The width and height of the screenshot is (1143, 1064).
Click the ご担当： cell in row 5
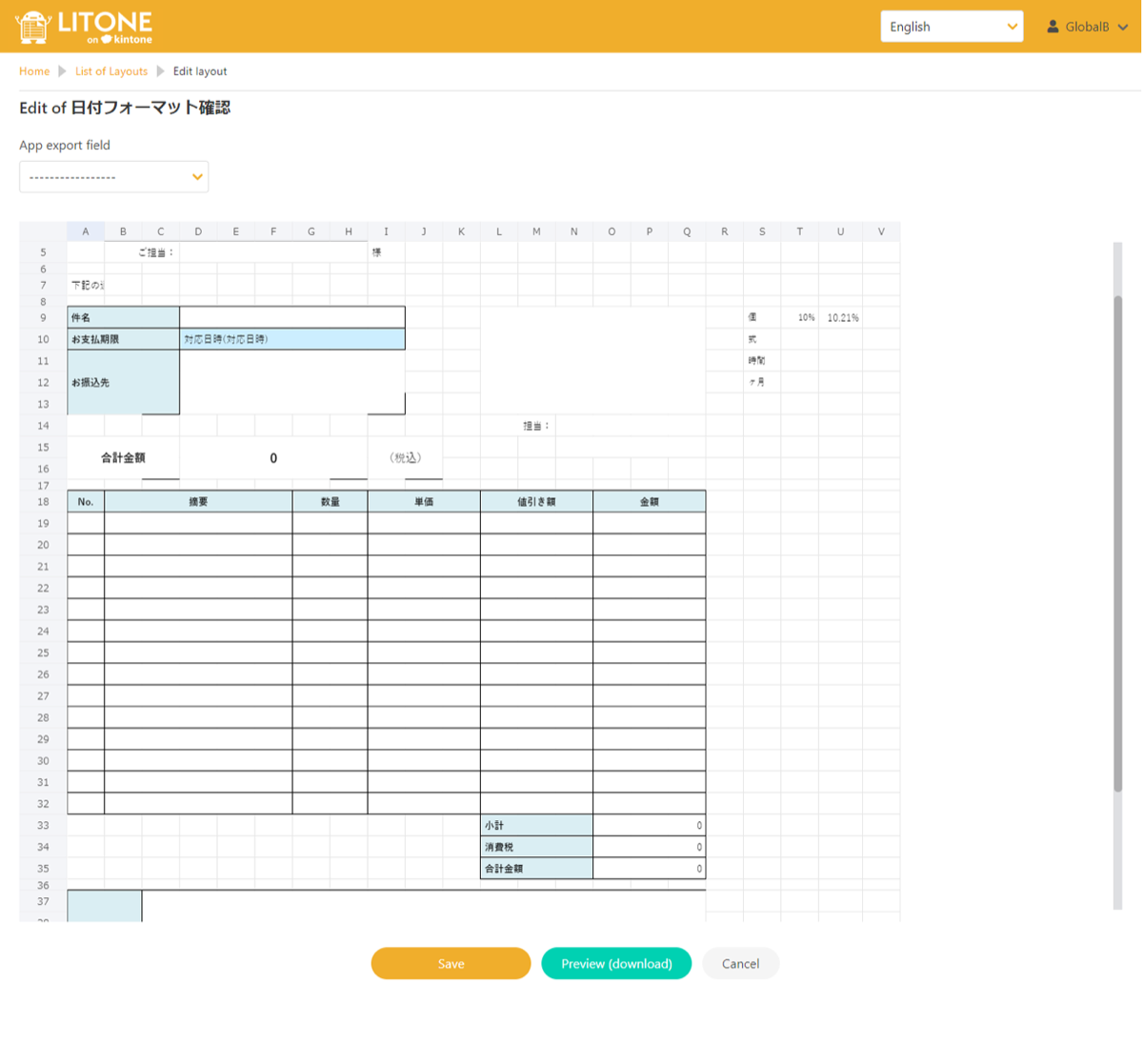142,252
